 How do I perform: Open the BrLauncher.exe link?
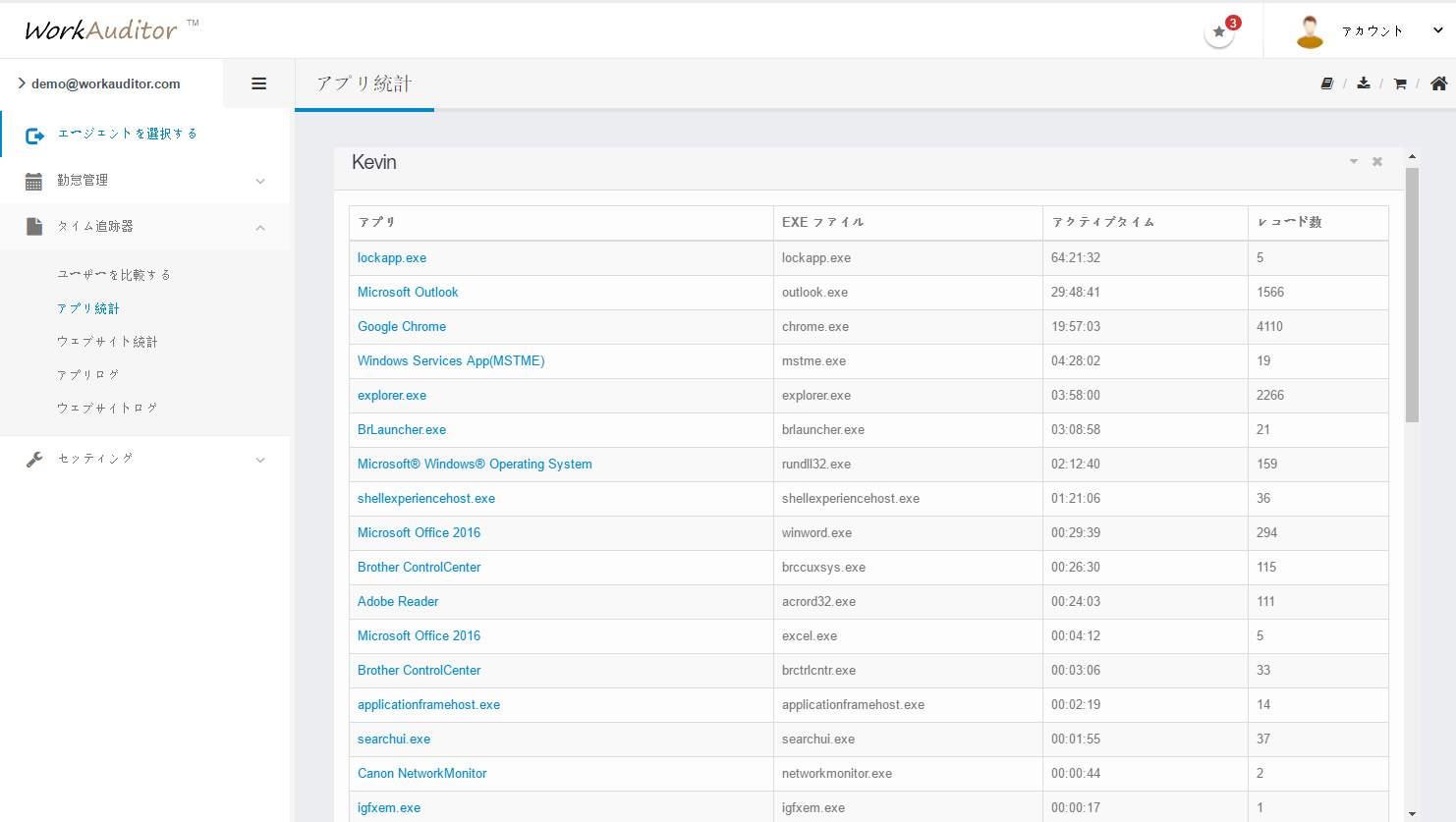click(x=402, y=430)
